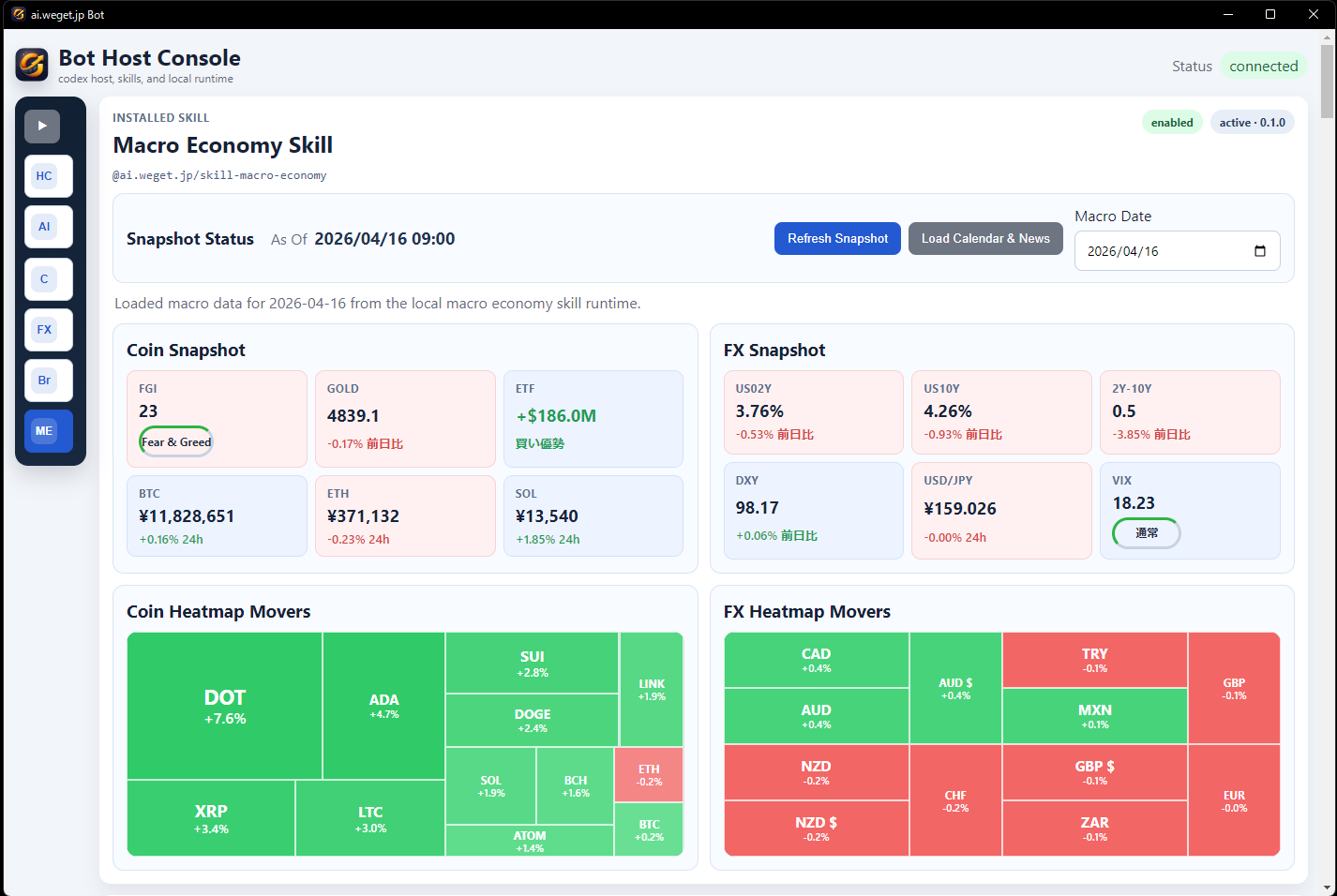The image size is (1337, 896).
Task: Click the play icon in the sidebar
Action: [42, 126]
